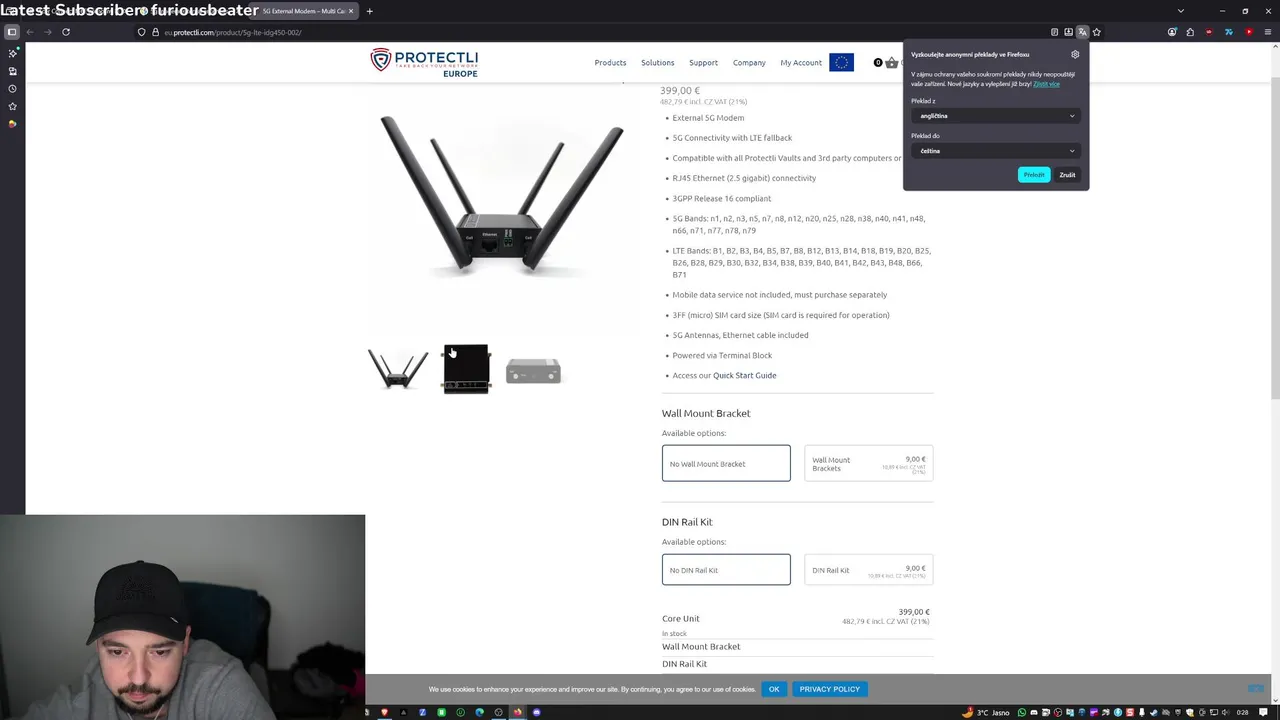The width and height of the screenshot is (1280, 720).
Task: Open the tracking protection shield icon
Action: (x=141, y=32)
